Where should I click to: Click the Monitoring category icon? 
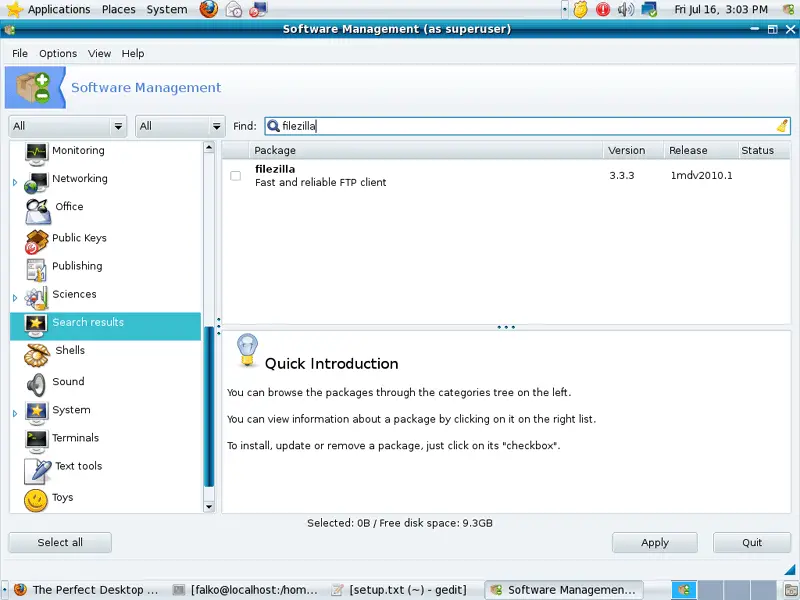pyautogui.click(x=37, y=154)
